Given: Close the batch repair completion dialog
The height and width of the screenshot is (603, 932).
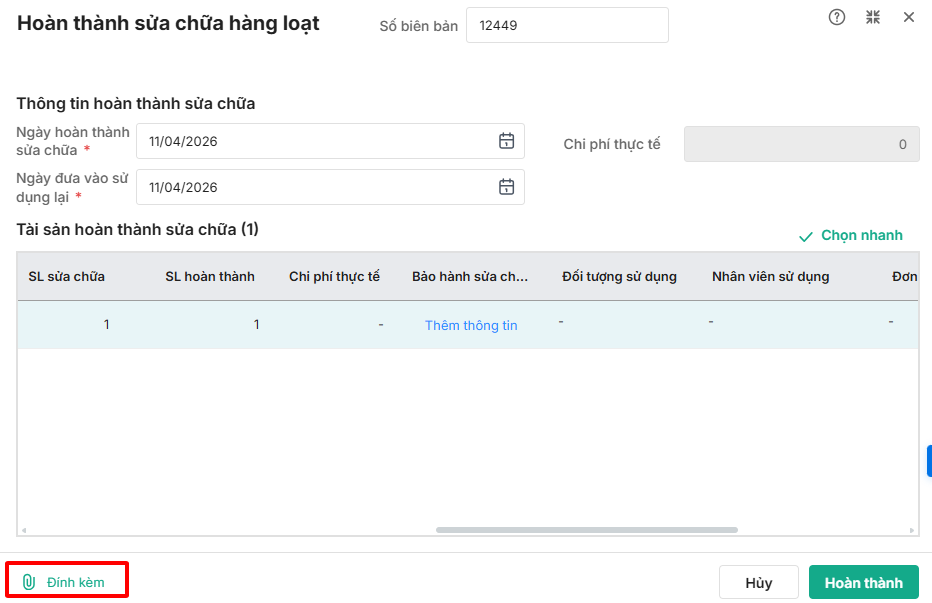Looking at the screenshot, I should click(909, 17).
